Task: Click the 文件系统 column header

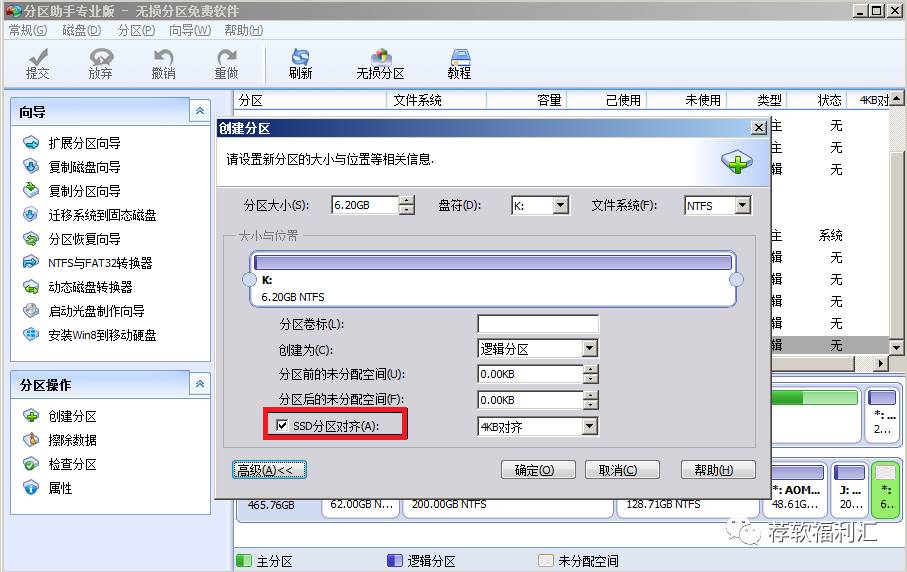Action: coord(436,101)
